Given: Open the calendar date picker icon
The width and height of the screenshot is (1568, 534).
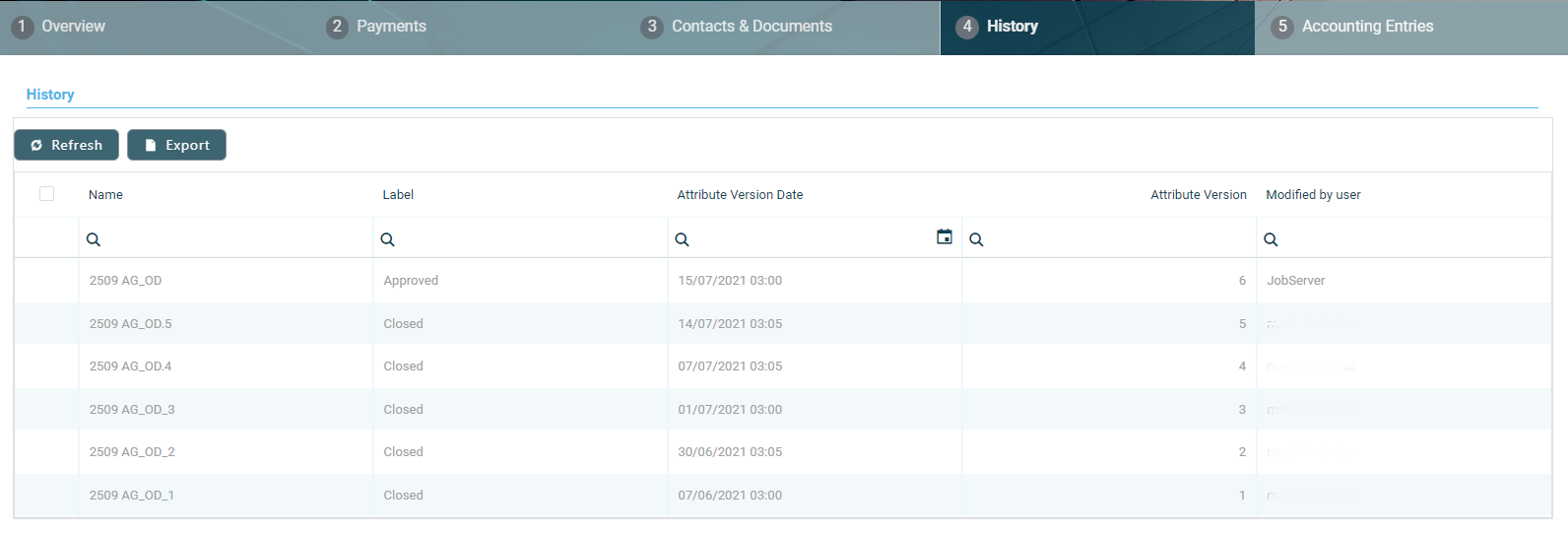Looking at the screenshot, I should 944,236.
